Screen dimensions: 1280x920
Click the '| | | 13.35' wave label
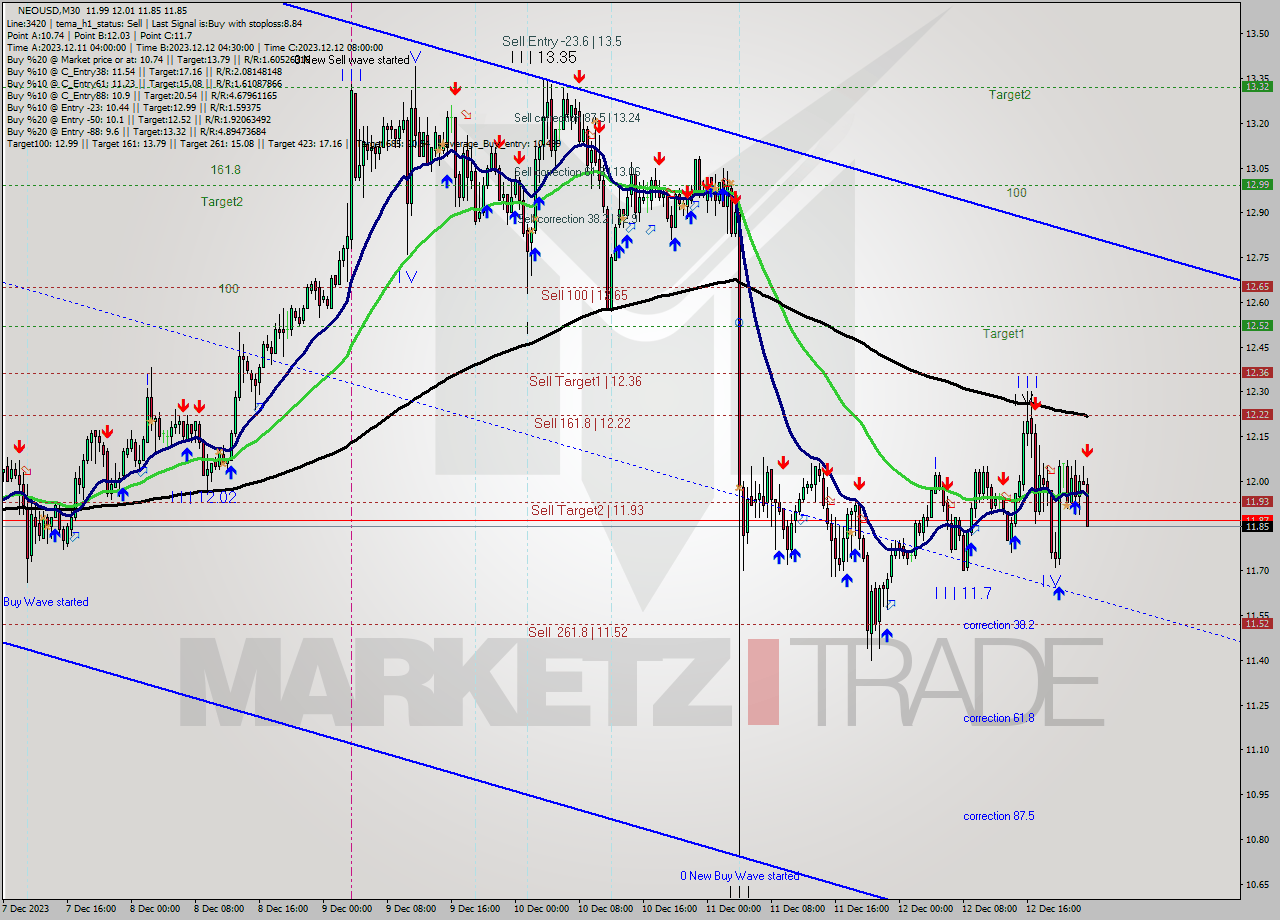pos(543,58)
